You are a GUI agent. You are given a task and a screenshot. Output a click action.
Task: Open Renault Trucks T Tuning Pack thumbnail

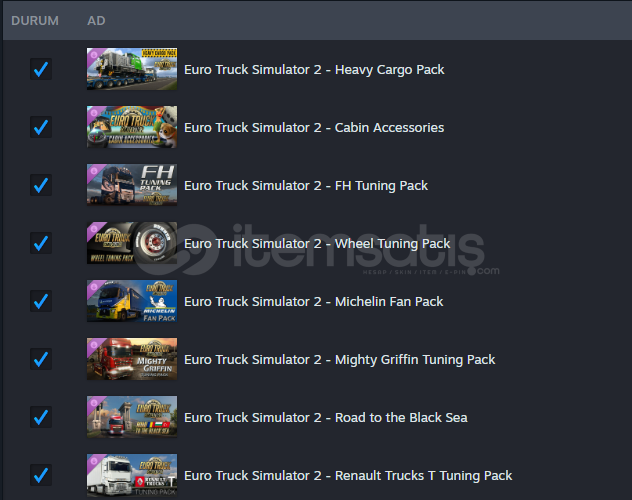(x=132, y=475)
